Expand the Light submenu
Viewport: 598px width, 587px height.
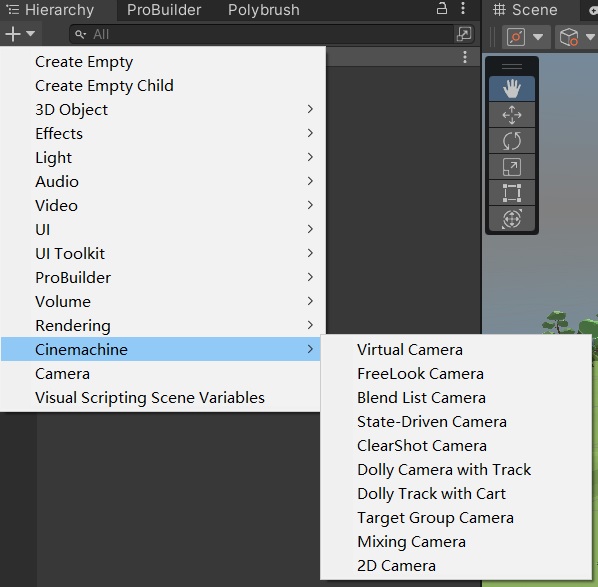(x=163, y=158)
